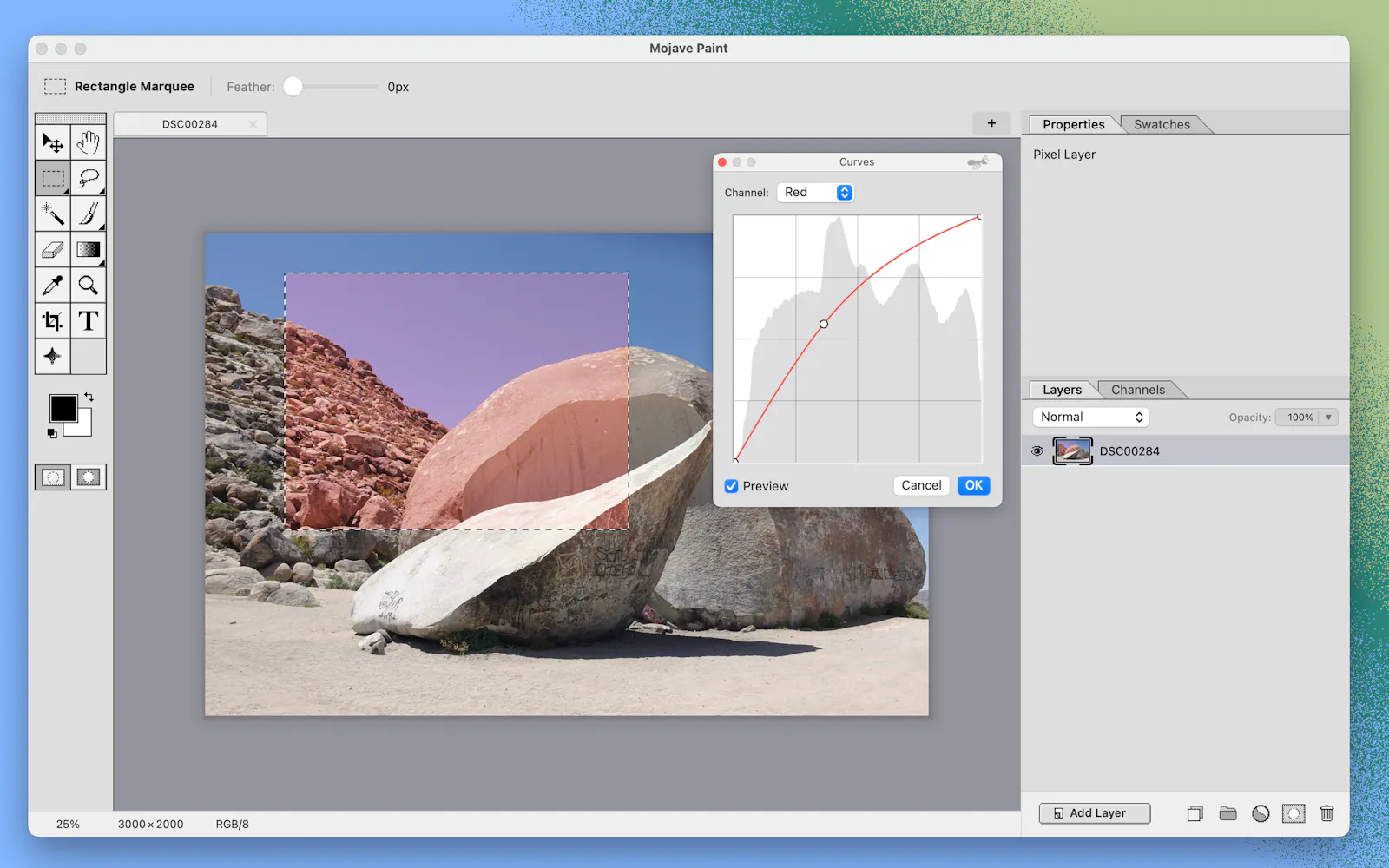Switch to the Channels tab

pyautogui.click(x=1138, y=390)
